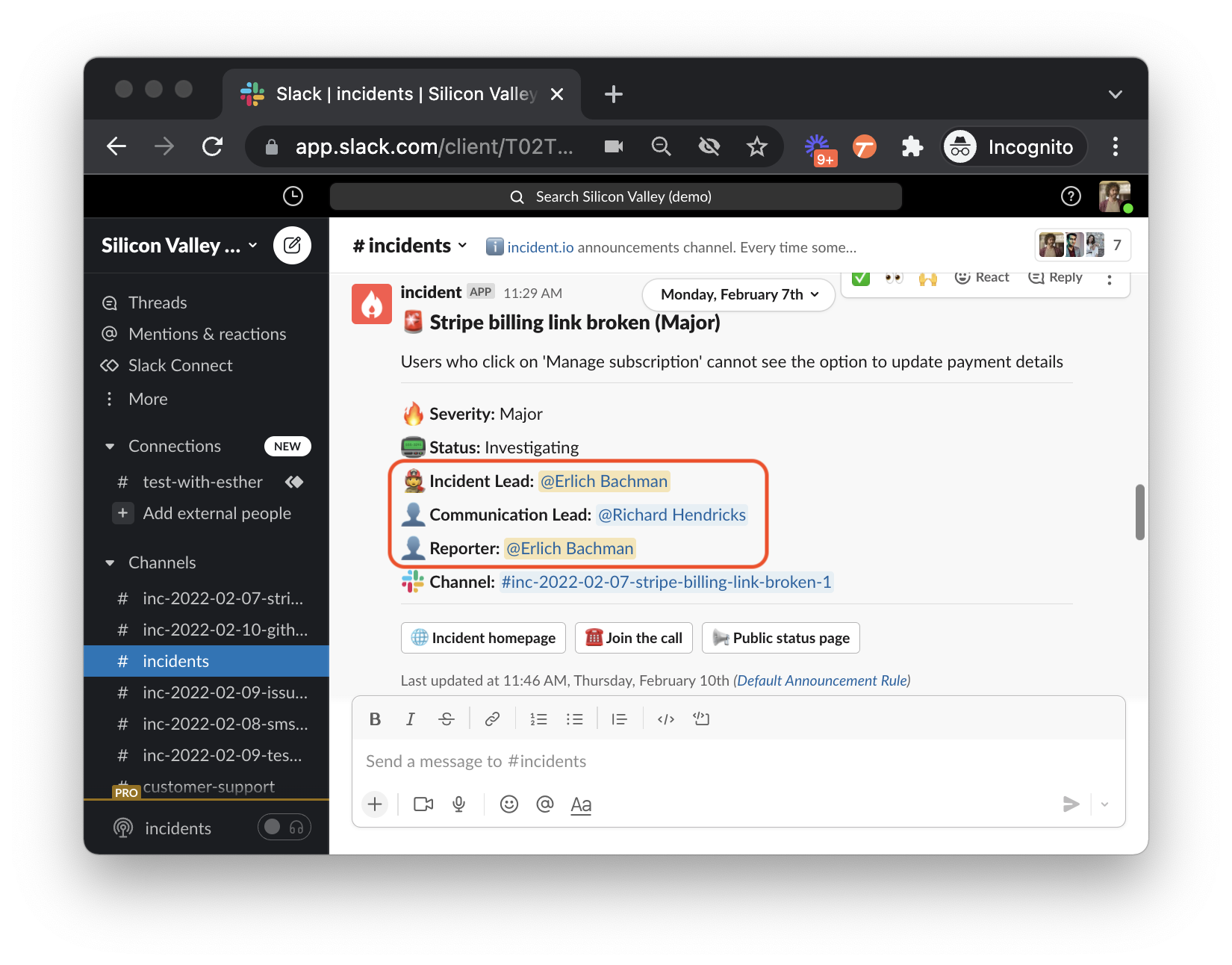
Task: Open the #incidents channel details dropdown
Action: [x=410, y=246]
